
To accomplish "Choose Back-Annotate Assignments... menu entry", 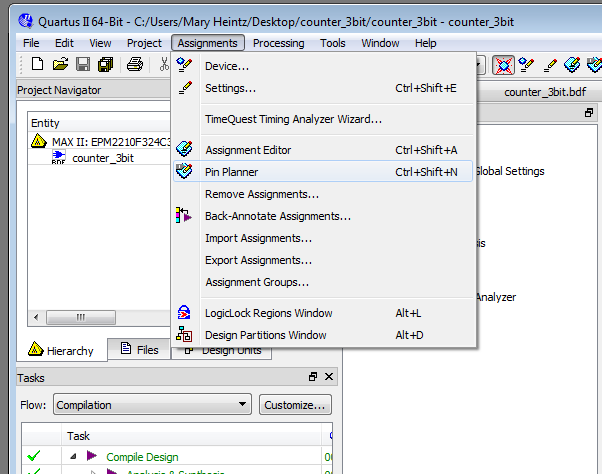I will coord(323,216).
